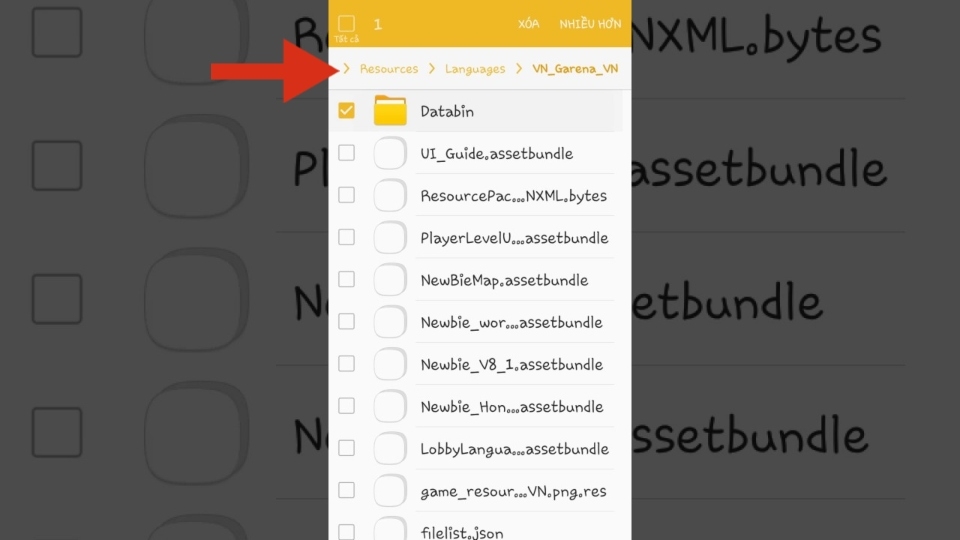This screenshot has height=540, width=960.
Task: Go to Languages in breadcrumb path
Action: click(x=475, y=69)
